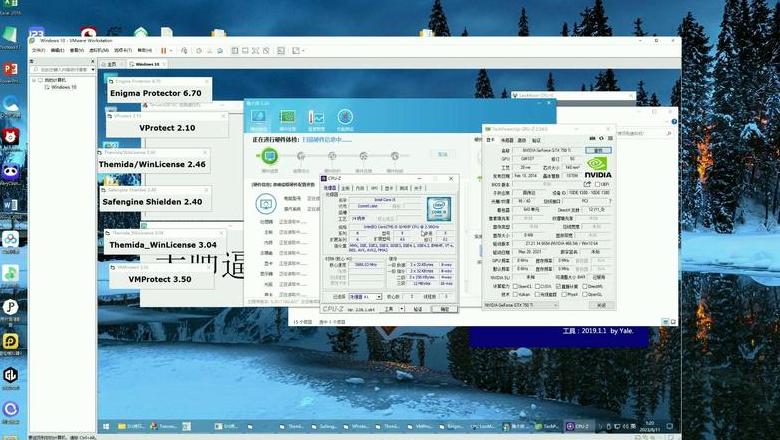Open the VMware 虚拟机(M) VM menu

[98, 50]
